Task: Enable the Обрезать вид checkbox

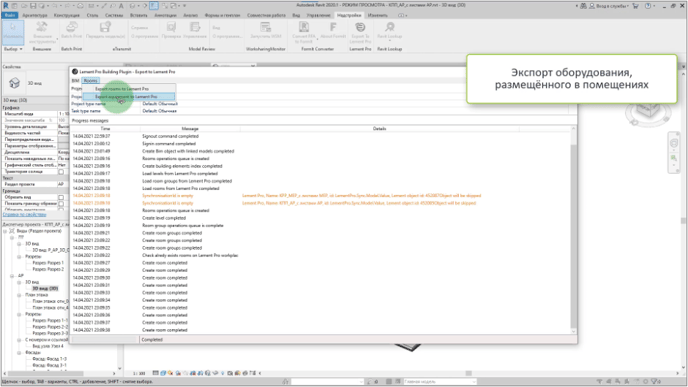Action: point(61,197)
